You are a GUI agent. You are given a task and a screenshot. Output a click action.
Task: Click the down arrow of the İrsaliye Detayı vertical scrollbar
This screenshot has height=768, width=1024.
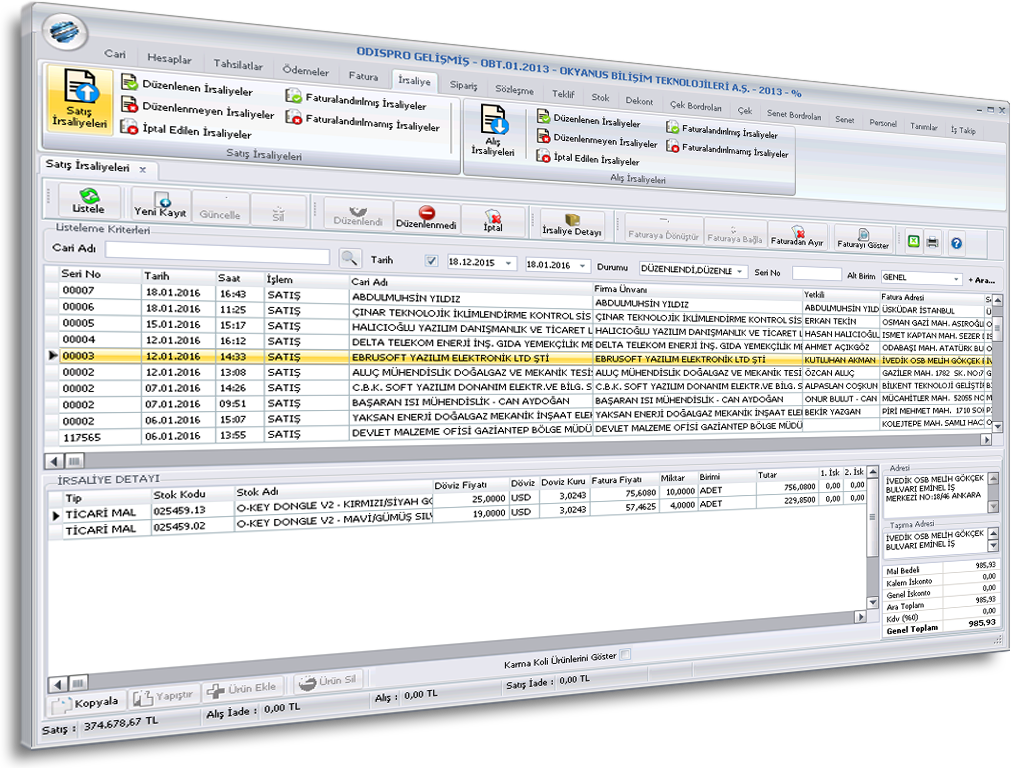click(x=872, y=602)
